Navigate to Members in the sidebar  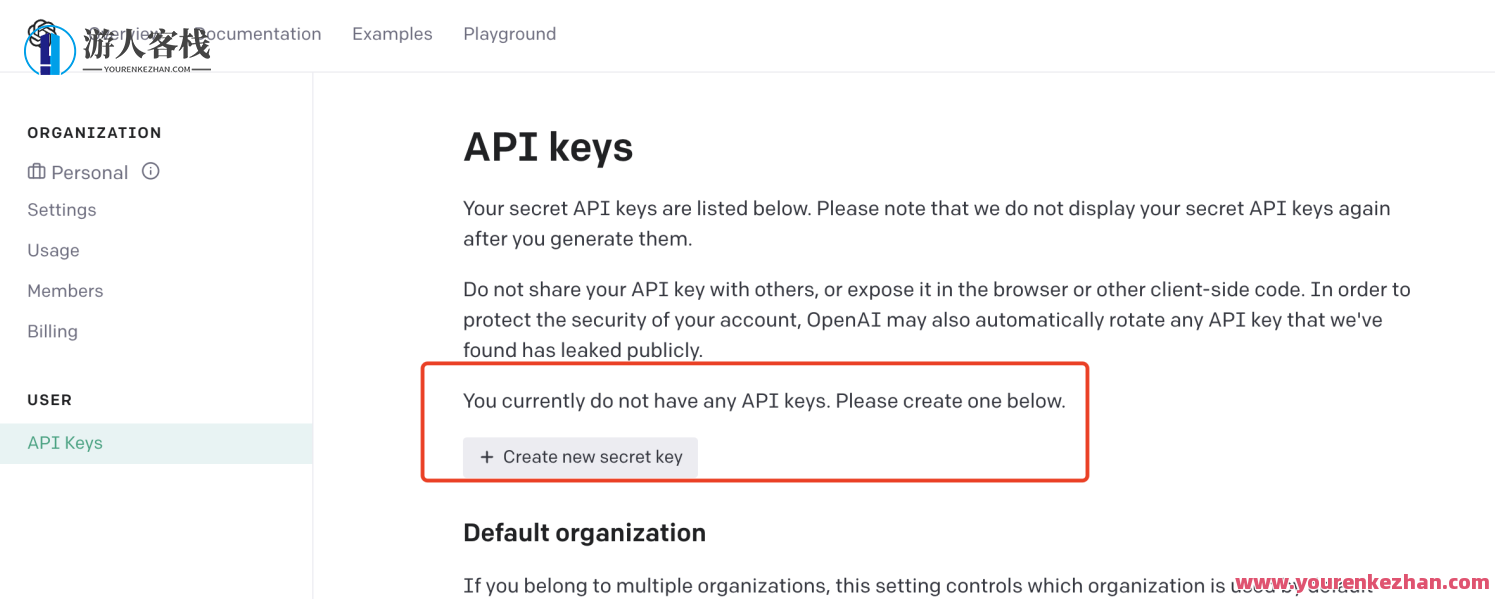coord(65,291)
